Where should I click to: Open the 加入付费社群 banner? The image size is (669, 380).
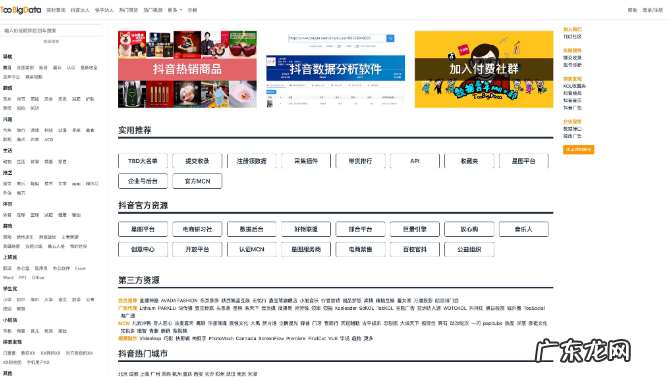pyautogui.click(x=484, y=69)
